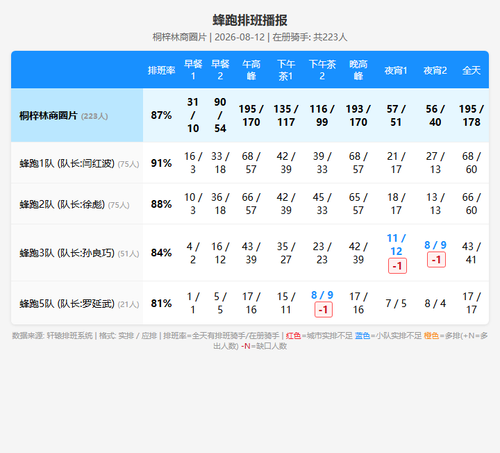Image resolution: width=500 pixels, height=453 pixels.
Task: Click the 夜宵2 column header
Action: tap(435, 70)
